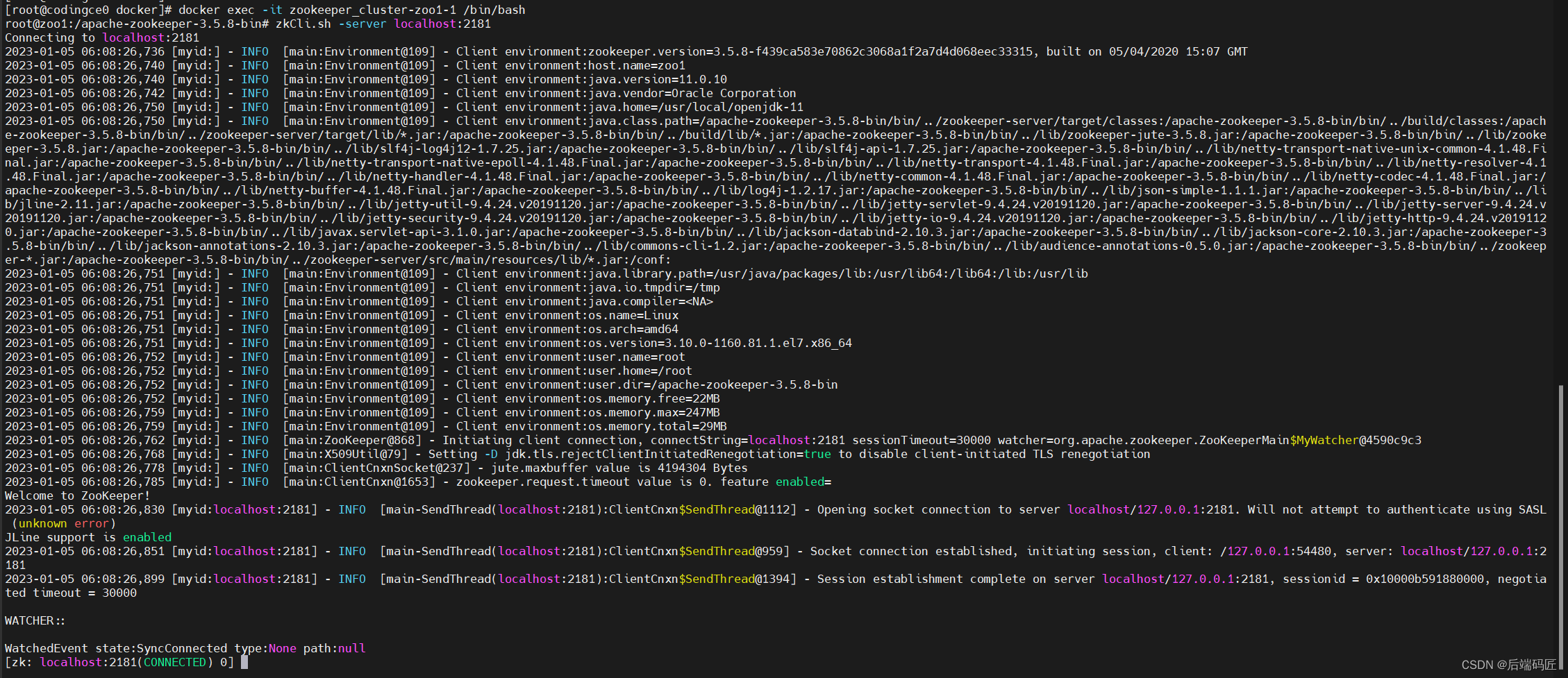The width and height of the screenshot is (1568, 678).
Task: Click the 'java.version=11.0.10' entry
Action: click(658, 79)
